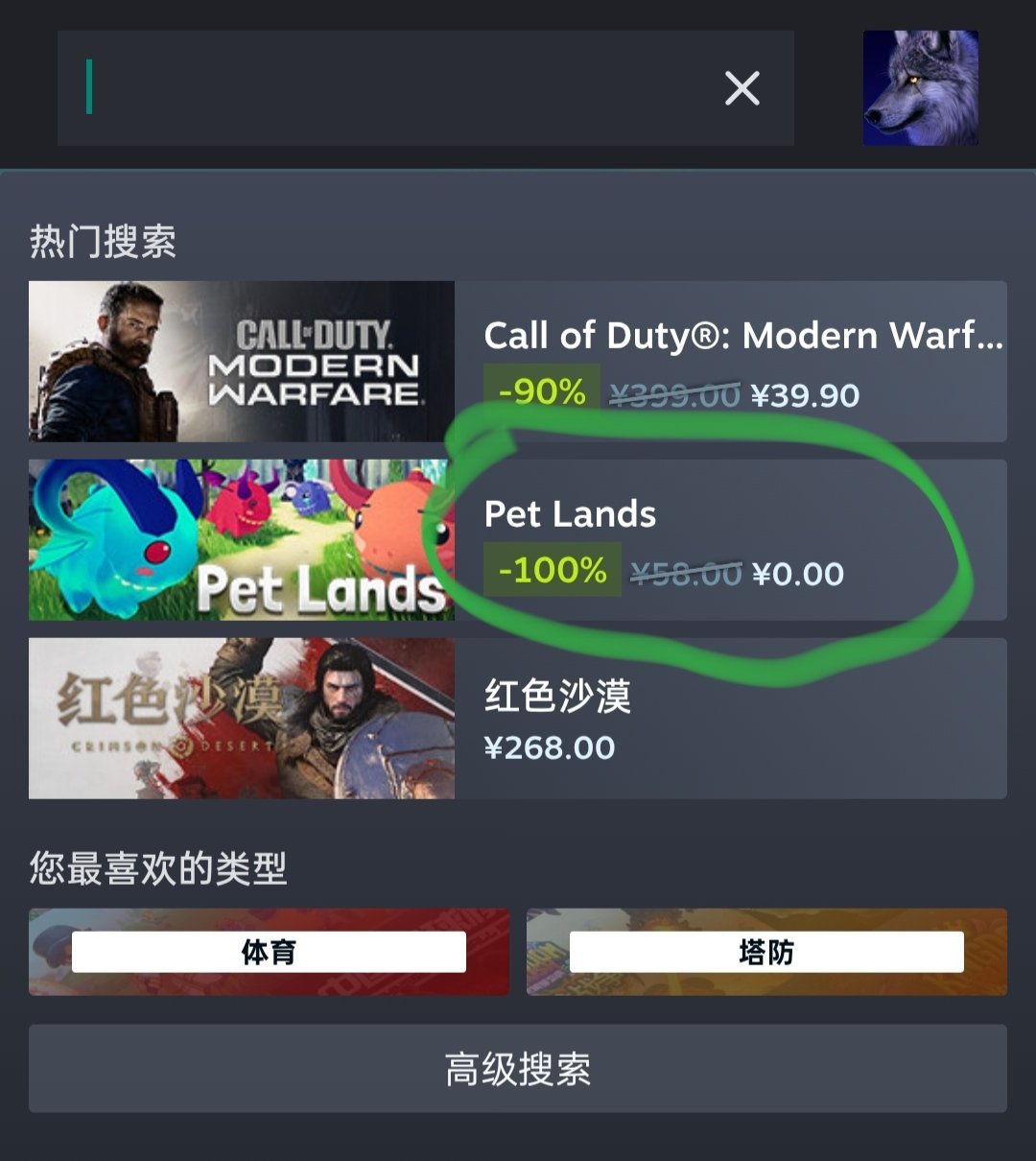Viewport: 1036px width, 1161px height.
Task: Select the Pet Lands title text
Action: (x=570, y=514)
